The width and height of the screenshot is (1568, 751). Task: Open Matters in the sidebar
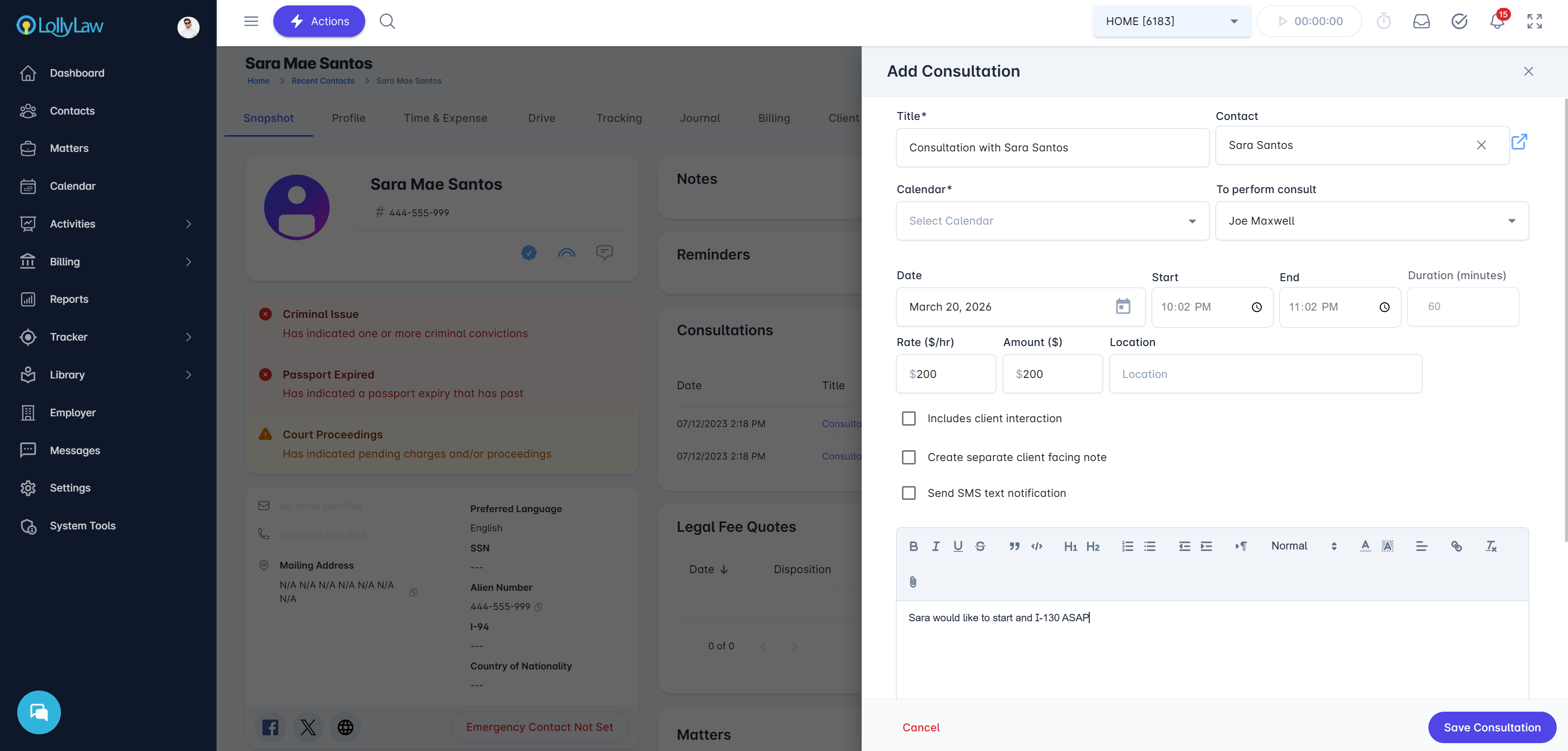click(69, 148)
